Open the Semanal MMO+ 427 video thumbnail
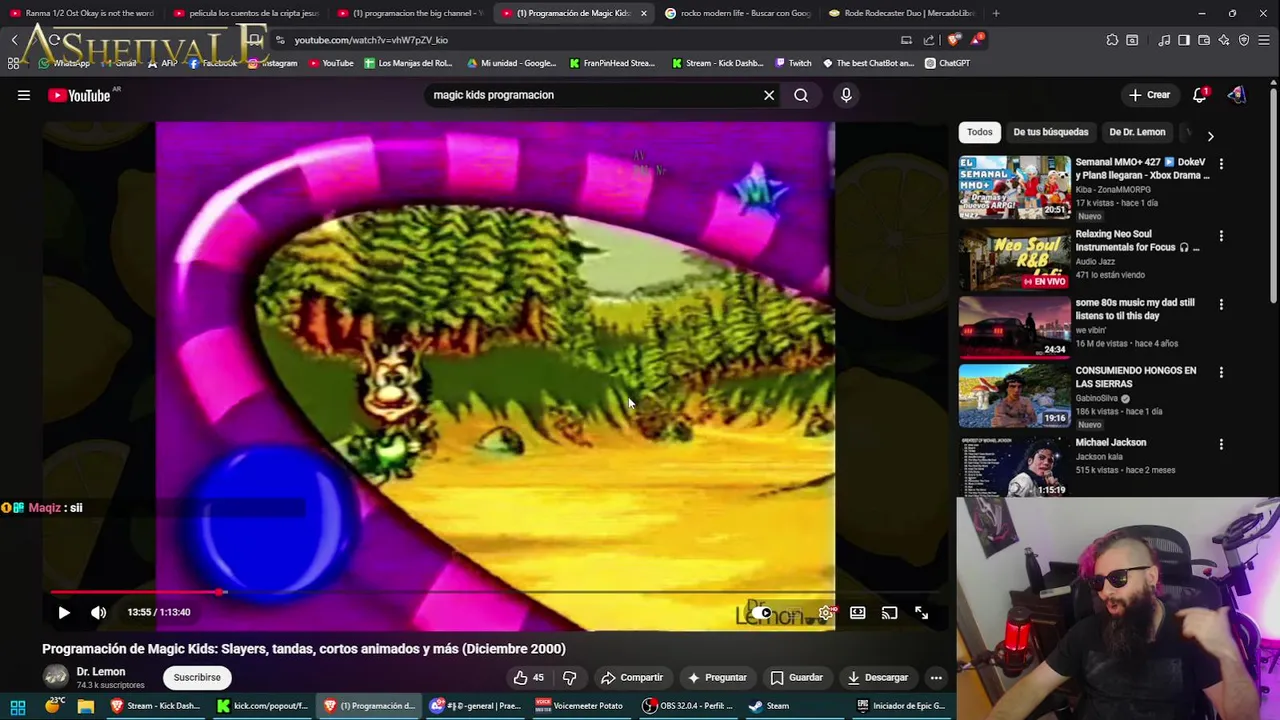Image resolution: width=1280 pixels, height=720 pixels. [x=1014, y=187]
